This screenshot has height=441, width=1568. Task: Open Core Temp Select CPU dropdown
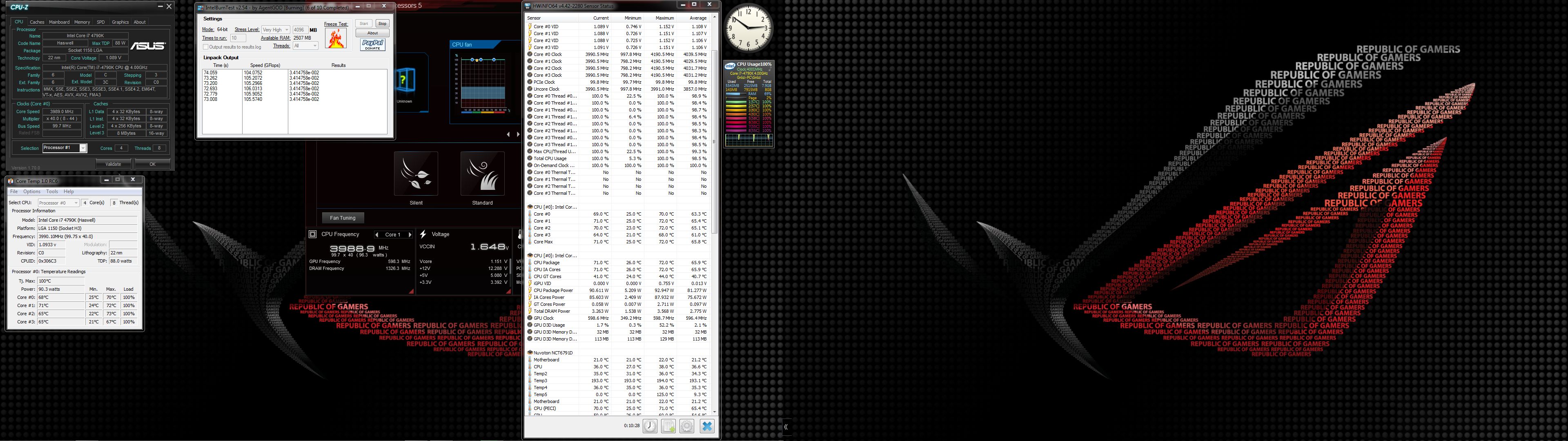coord(58,203)
